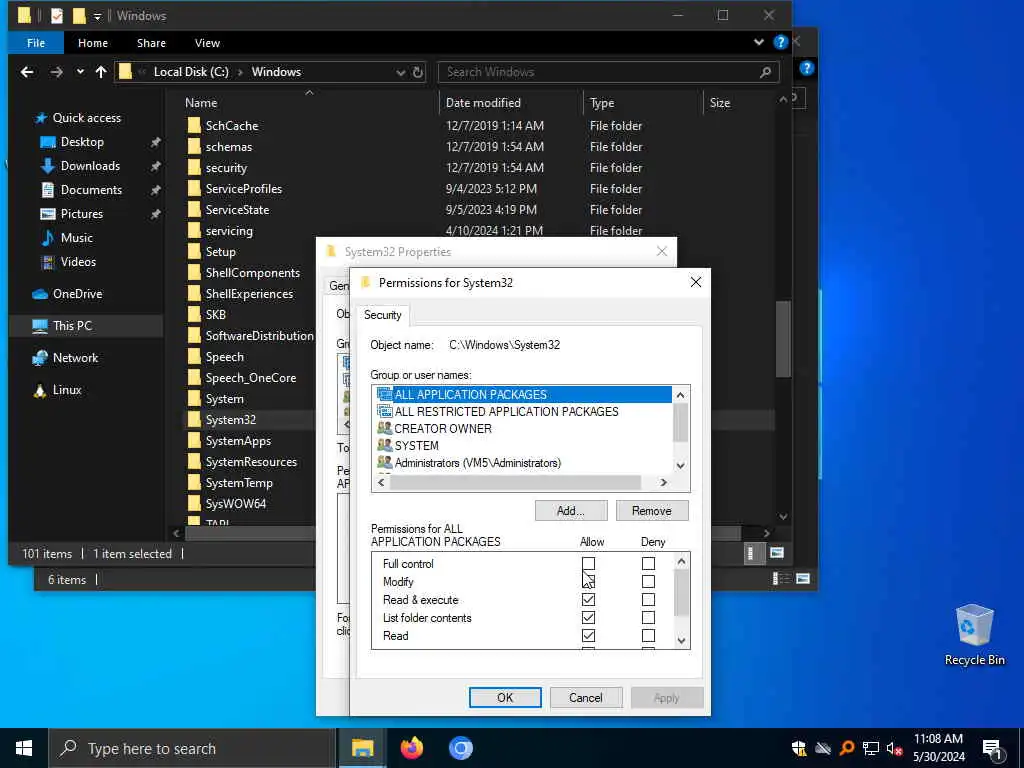Image resolution: width=1024 pixels, height=768 pixels.
Task: Open Explorer help question mark
Action: tap(780, 42)
